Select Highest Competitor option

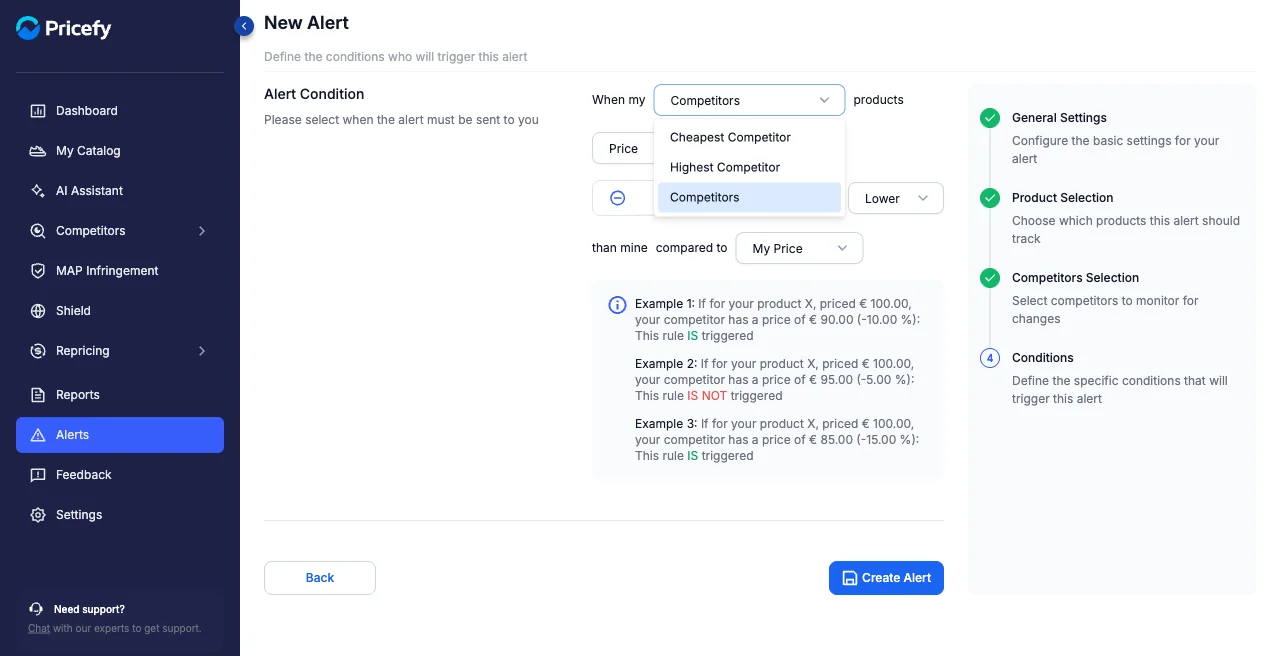[749, 167]
